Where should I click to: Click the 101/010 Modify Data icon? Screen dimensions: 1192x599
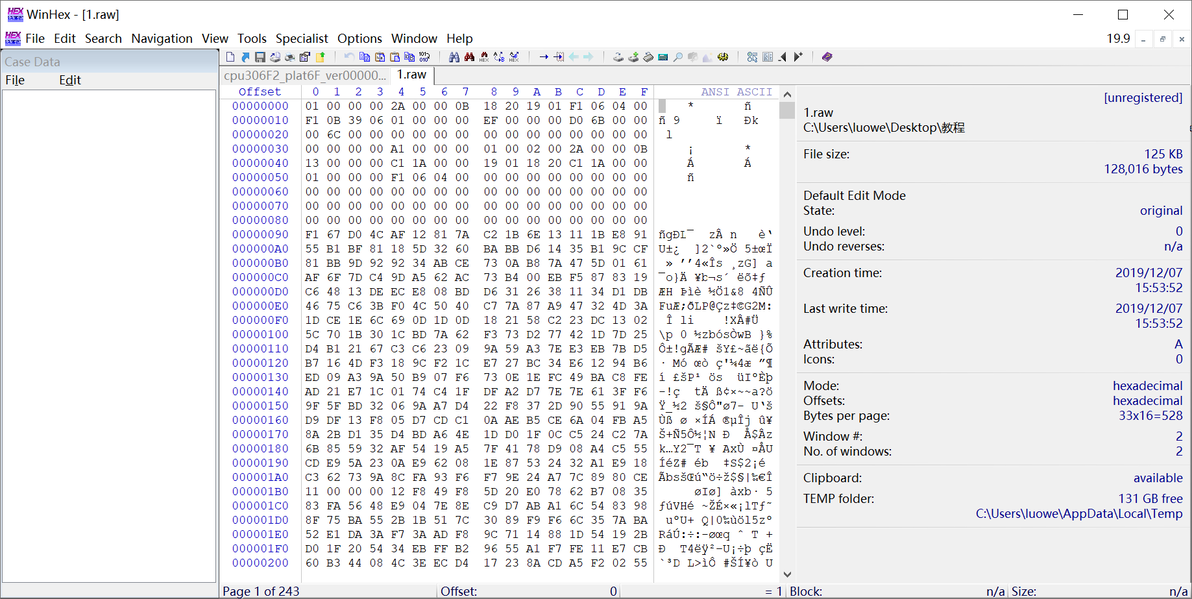point(424,57)
